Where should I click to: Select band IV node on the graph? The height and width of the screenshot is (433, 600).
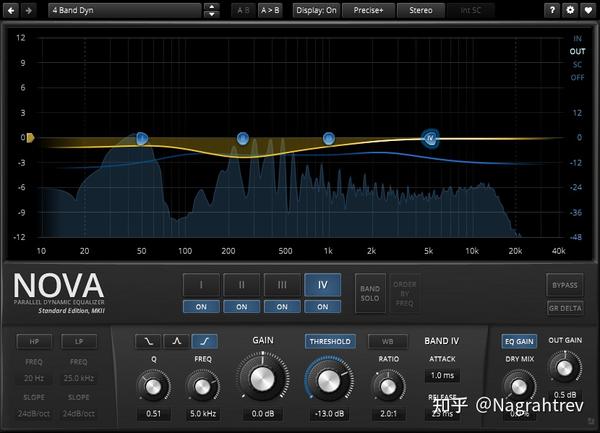[430, 138]
